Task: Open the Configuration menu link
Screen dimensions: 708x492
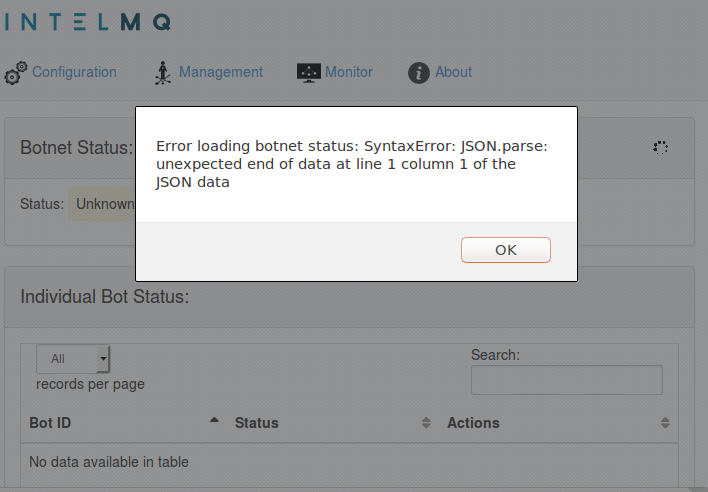Action: tap(74, 72)
